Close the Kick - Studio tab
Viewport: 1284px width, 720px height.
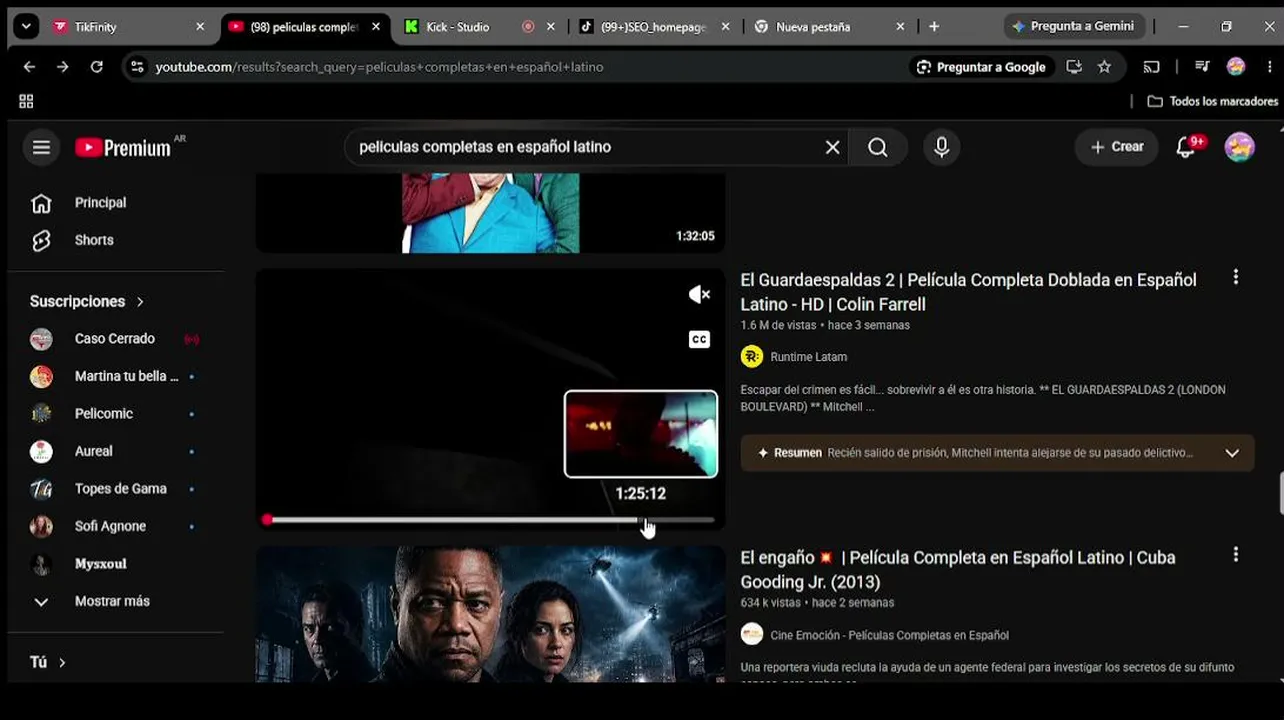(550, 27)
